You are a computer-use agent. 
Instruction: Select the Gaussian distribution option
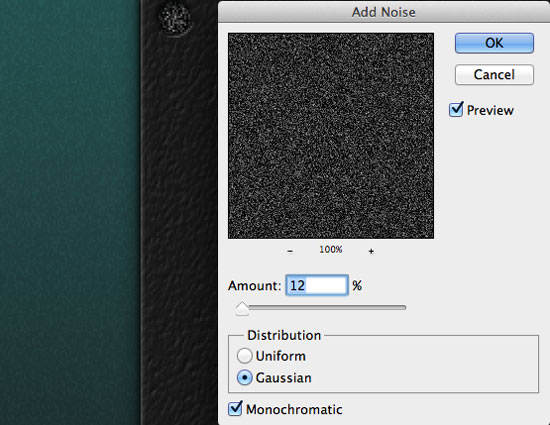click(x=244, y=378)
